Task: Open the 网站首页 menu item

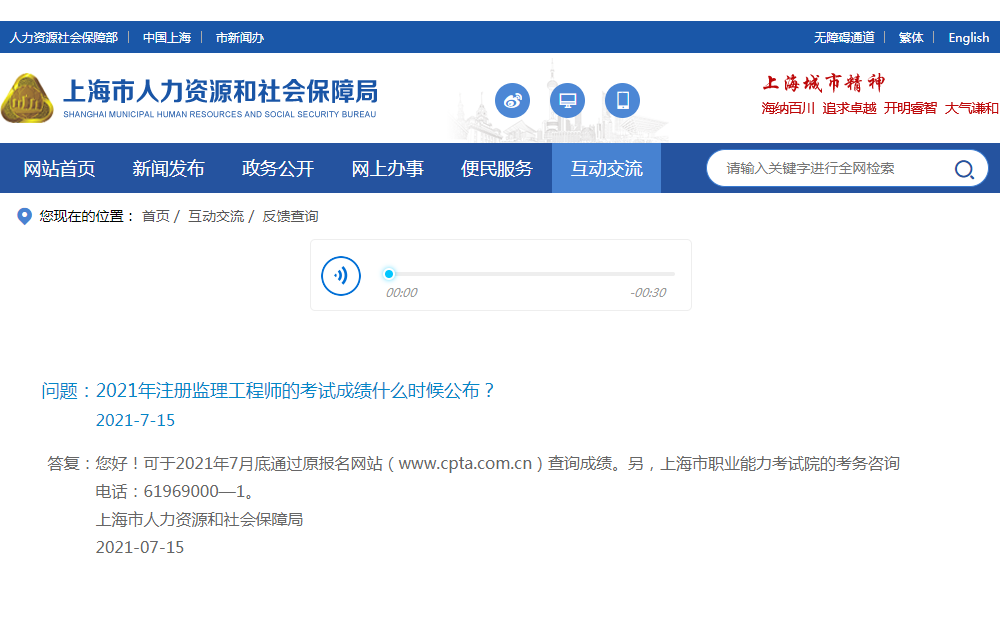Action: coord(59,169)
